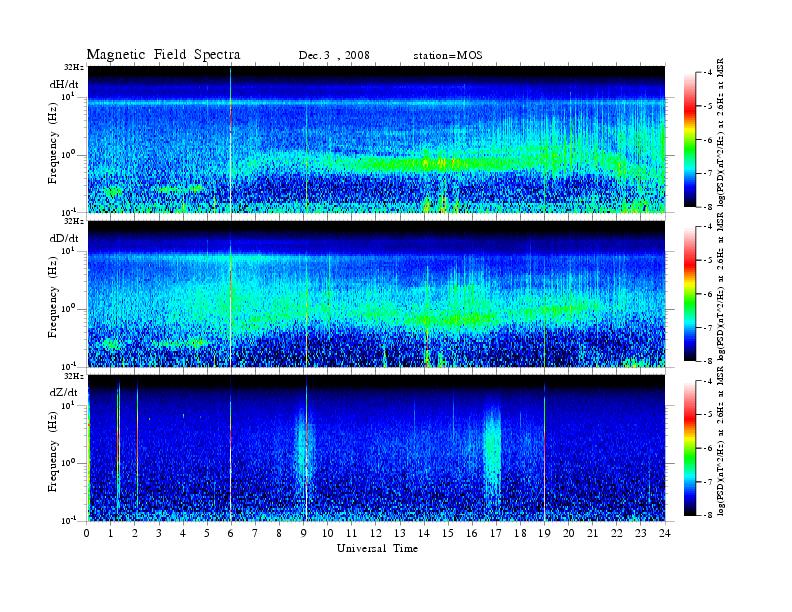This screenshot has height=612, width=792.
Task: Click hour "19" on the time axis
Action: click(544, 533)
